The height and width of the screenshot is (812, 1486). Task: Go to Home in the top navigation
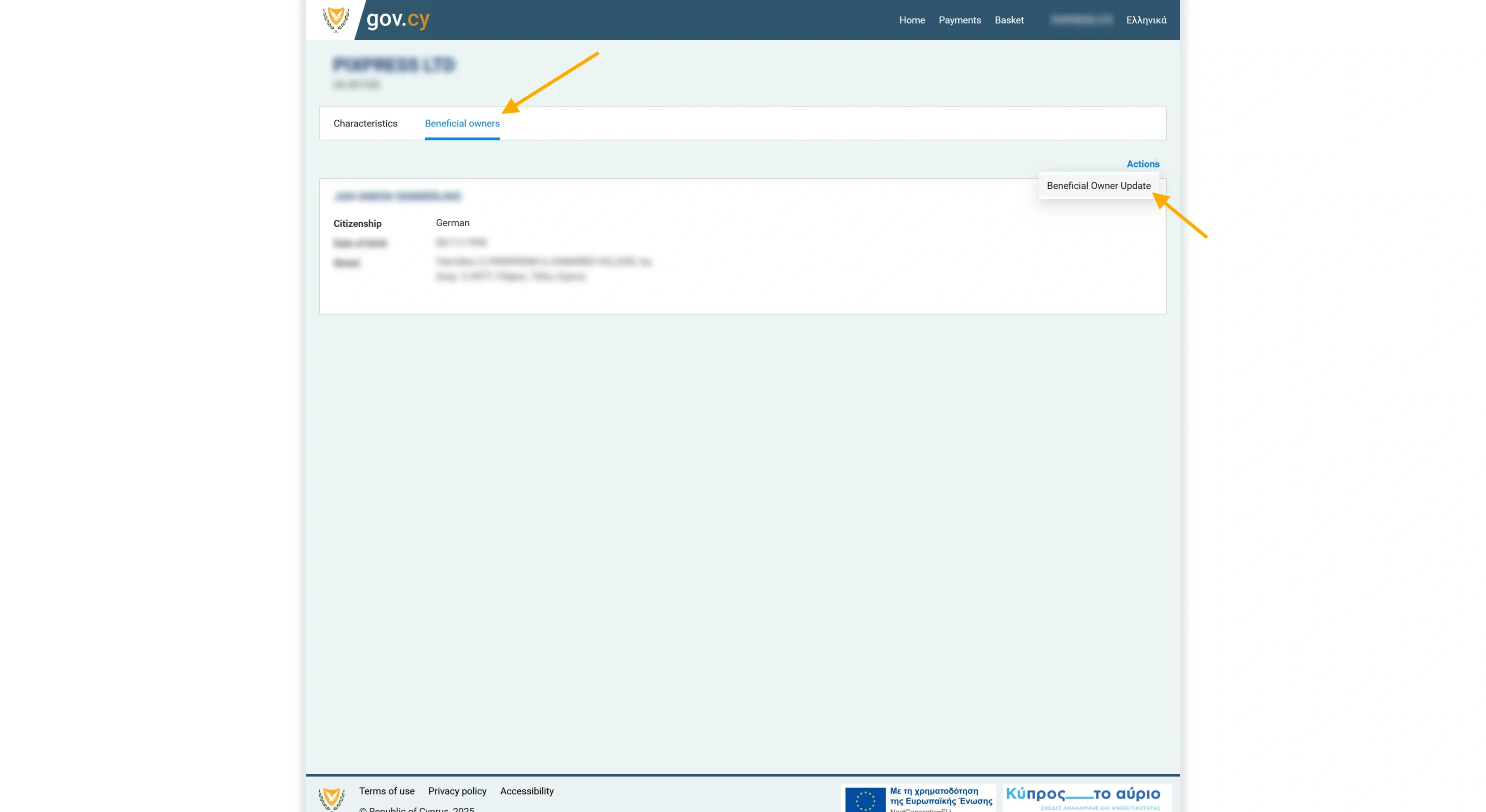coord(912,20)
